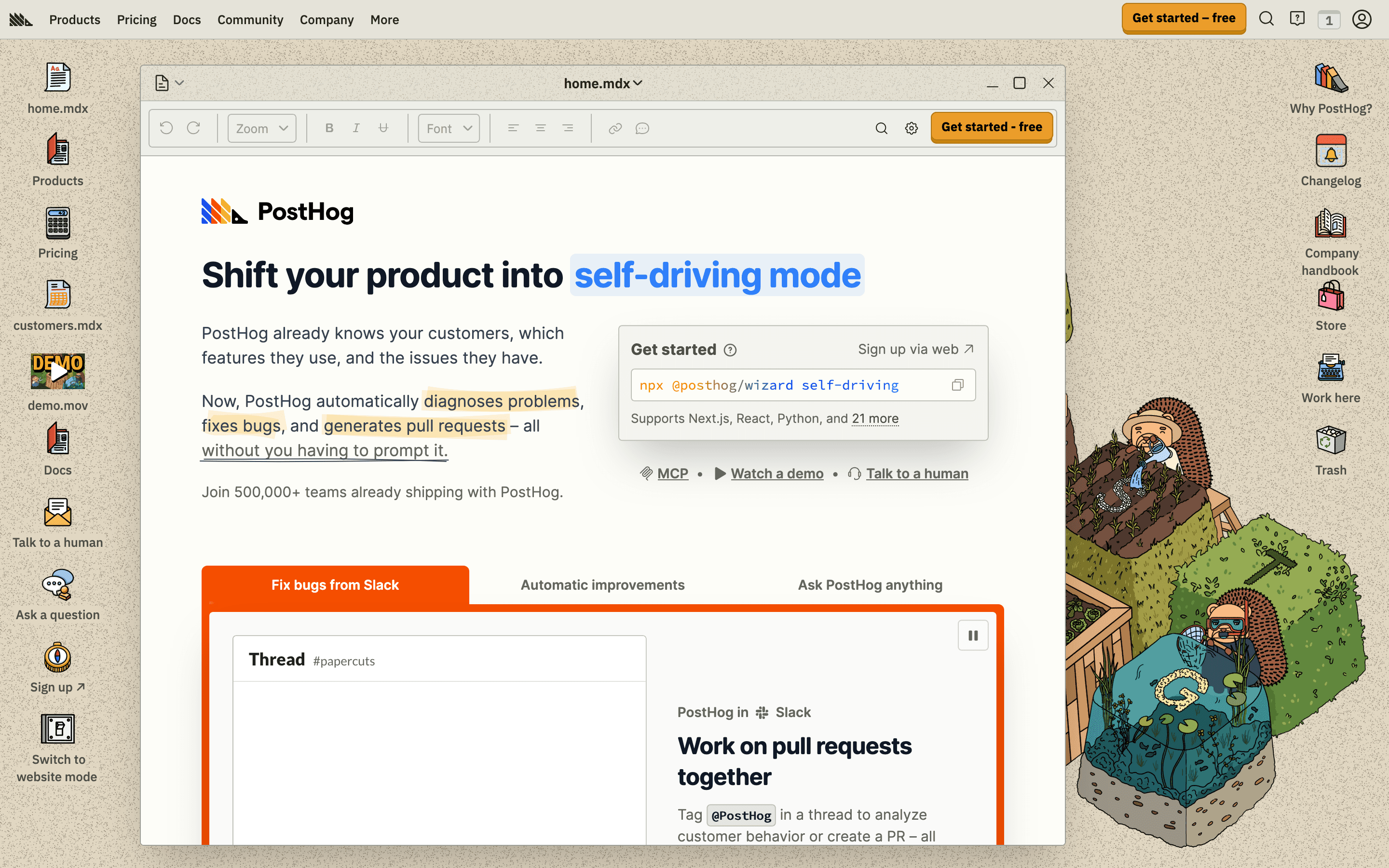Screen dimensions: 1389x868
Task: Open the More menu
Action: point(384,19)
